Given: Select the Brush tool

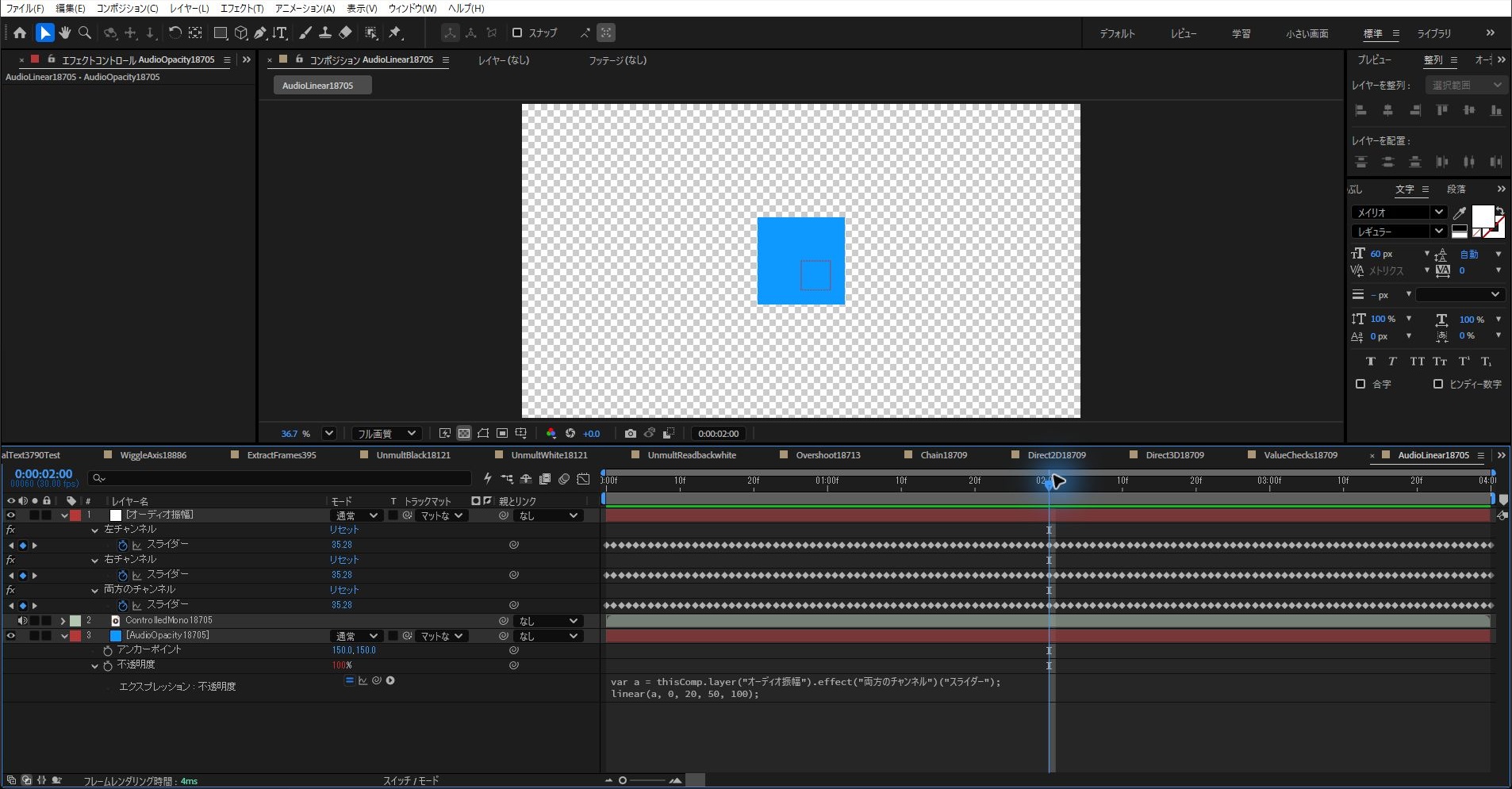Looking at the screenshot, I should pos(305,33).
